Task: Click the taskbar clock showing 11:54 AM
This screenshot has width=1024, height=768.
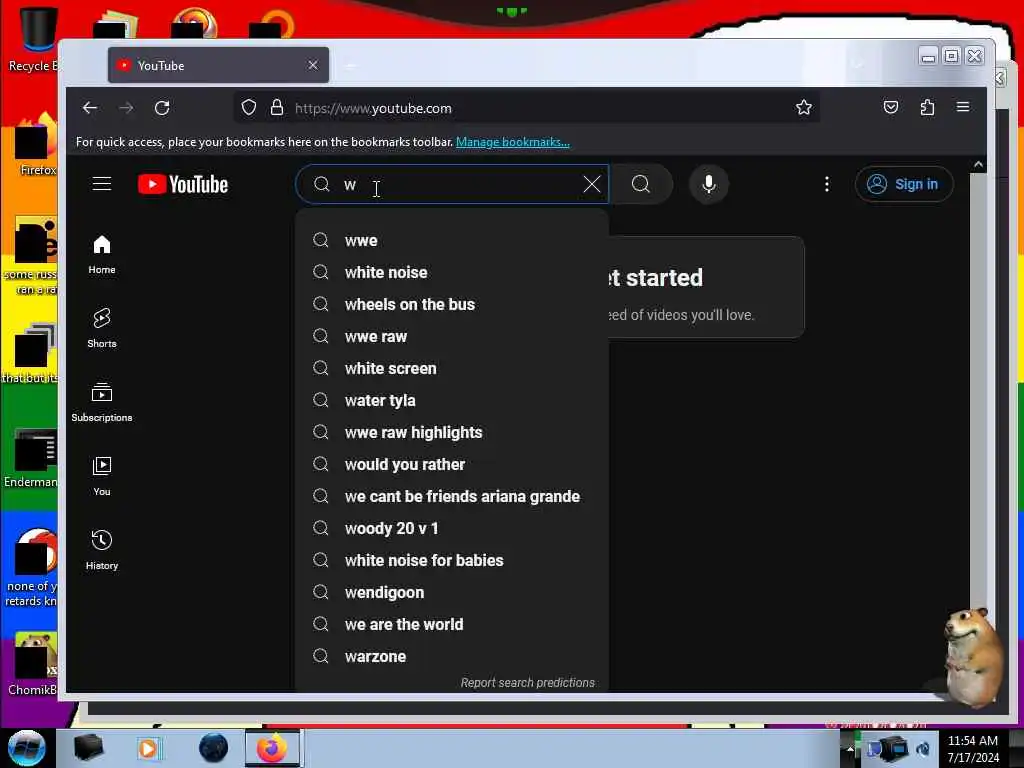Action: click(973, 749)
